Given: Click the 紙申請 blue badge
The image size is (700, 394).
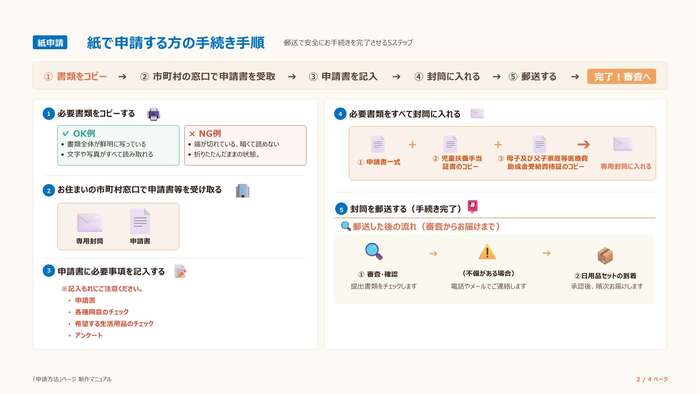Looking at the screenshot, I should pos(50,42).
